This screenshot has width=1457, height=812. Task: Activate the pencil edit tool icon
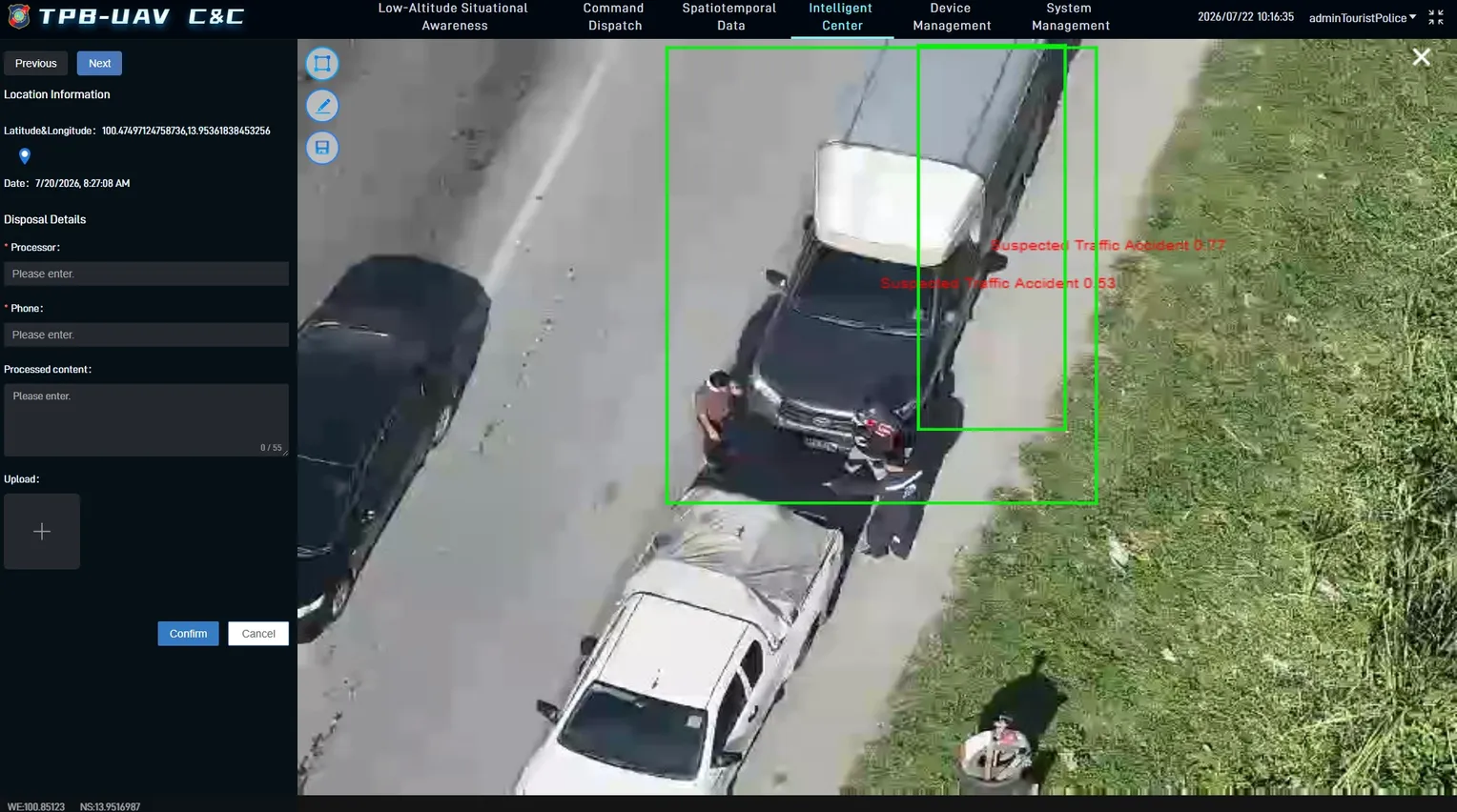pyautogui.click(x=322, y=106)
